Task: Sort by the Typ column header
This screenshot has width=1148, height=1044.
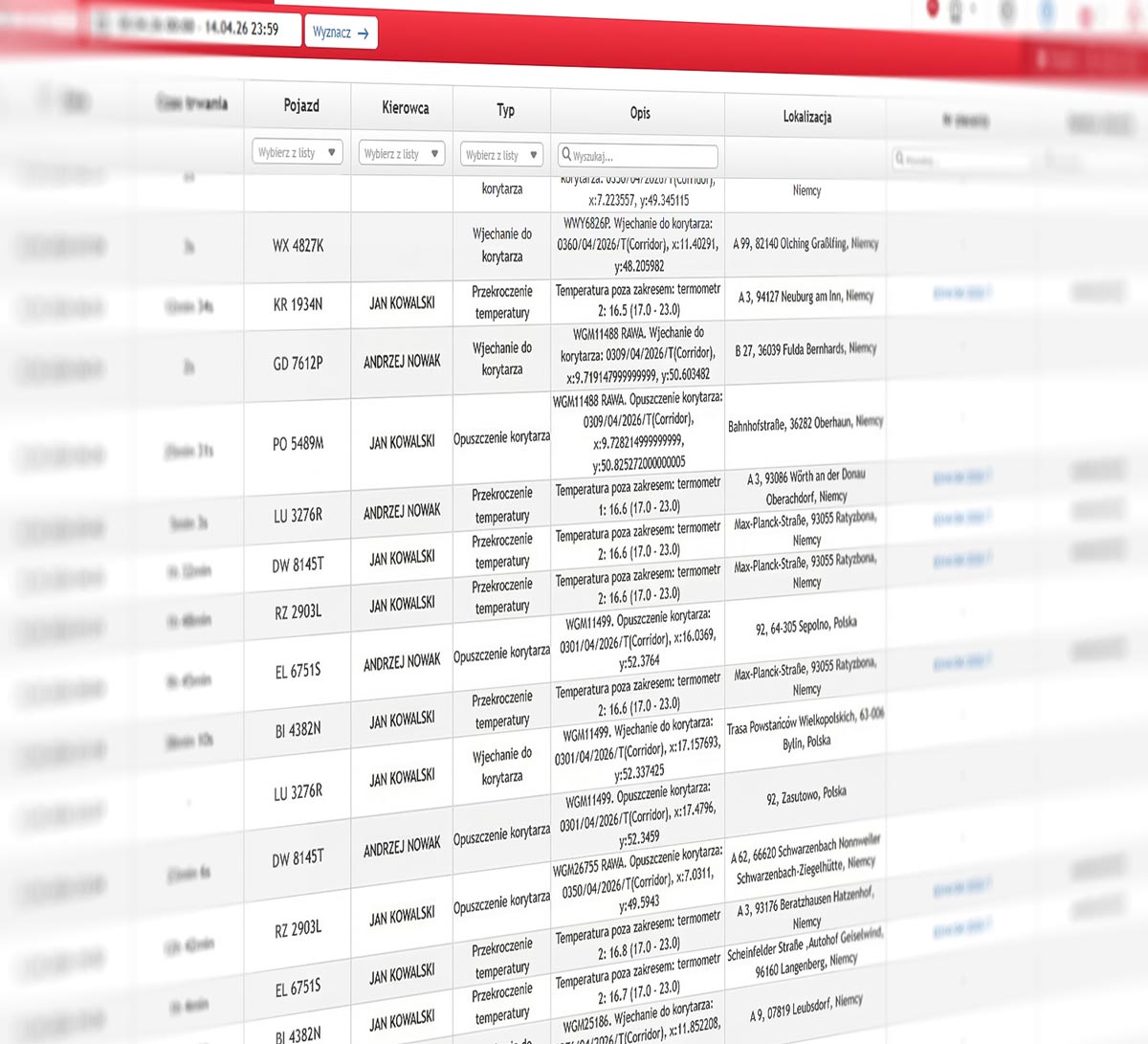Action: pos(505,110)
